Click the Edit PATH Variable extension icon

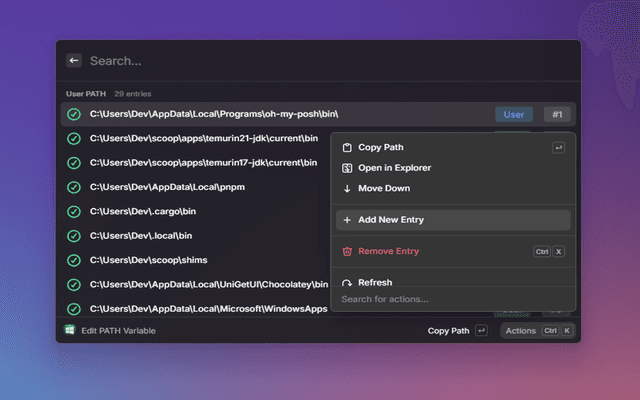click(x=70, y=330)
